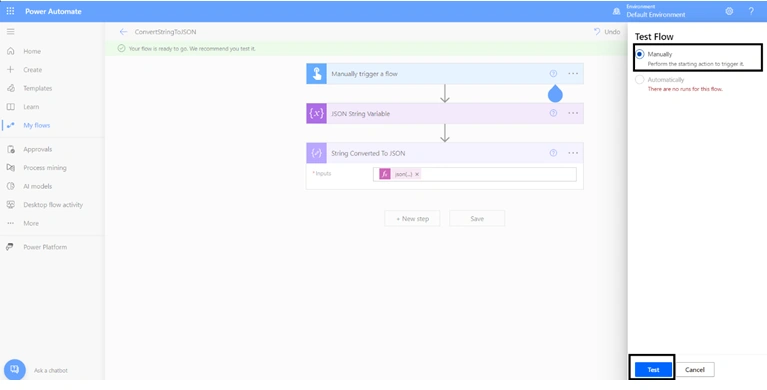
Task: Open Create in navigation
Action: pos(33,69)
